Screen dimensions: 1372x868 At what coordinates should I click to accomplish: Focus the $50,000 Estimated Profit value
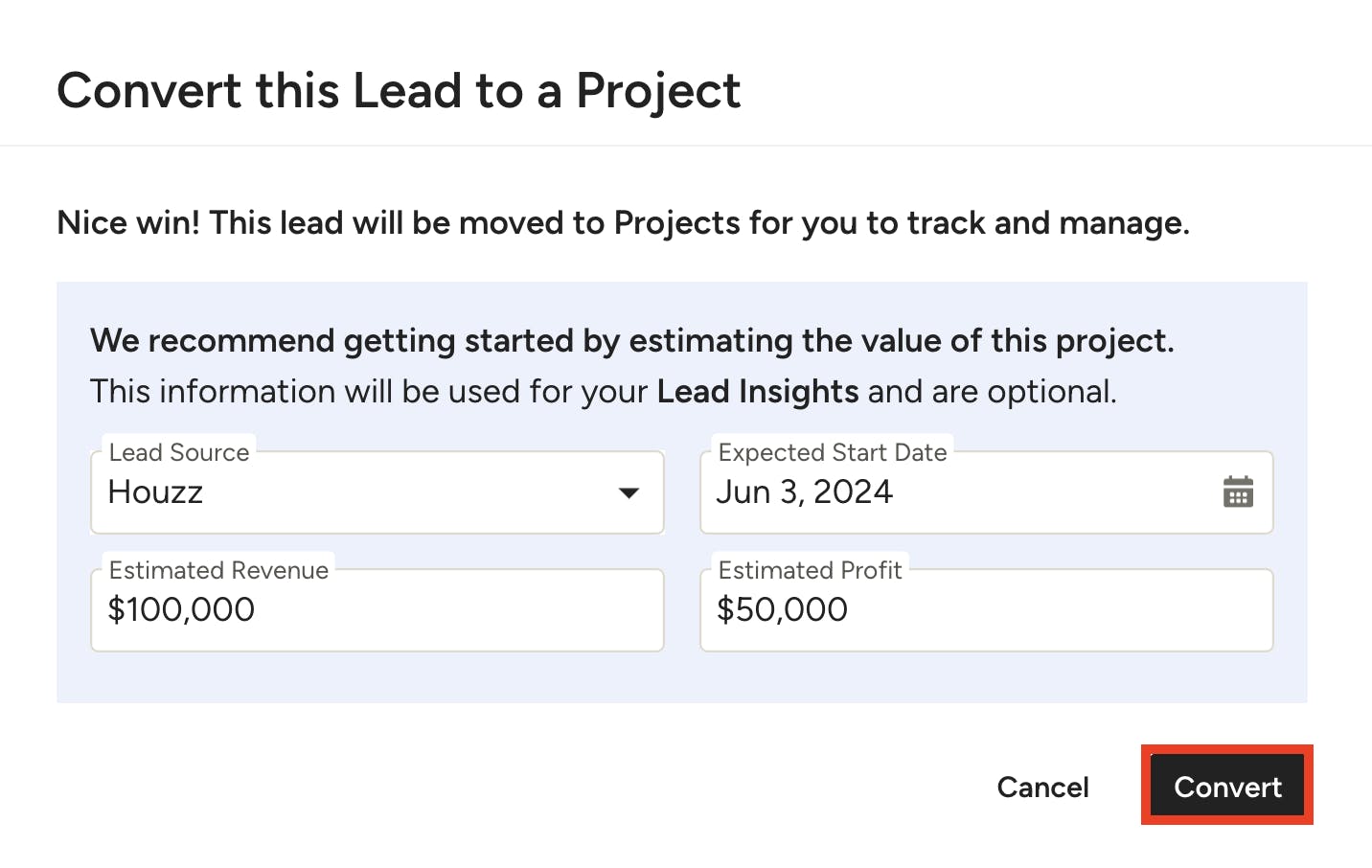click(x=782, y=610)
